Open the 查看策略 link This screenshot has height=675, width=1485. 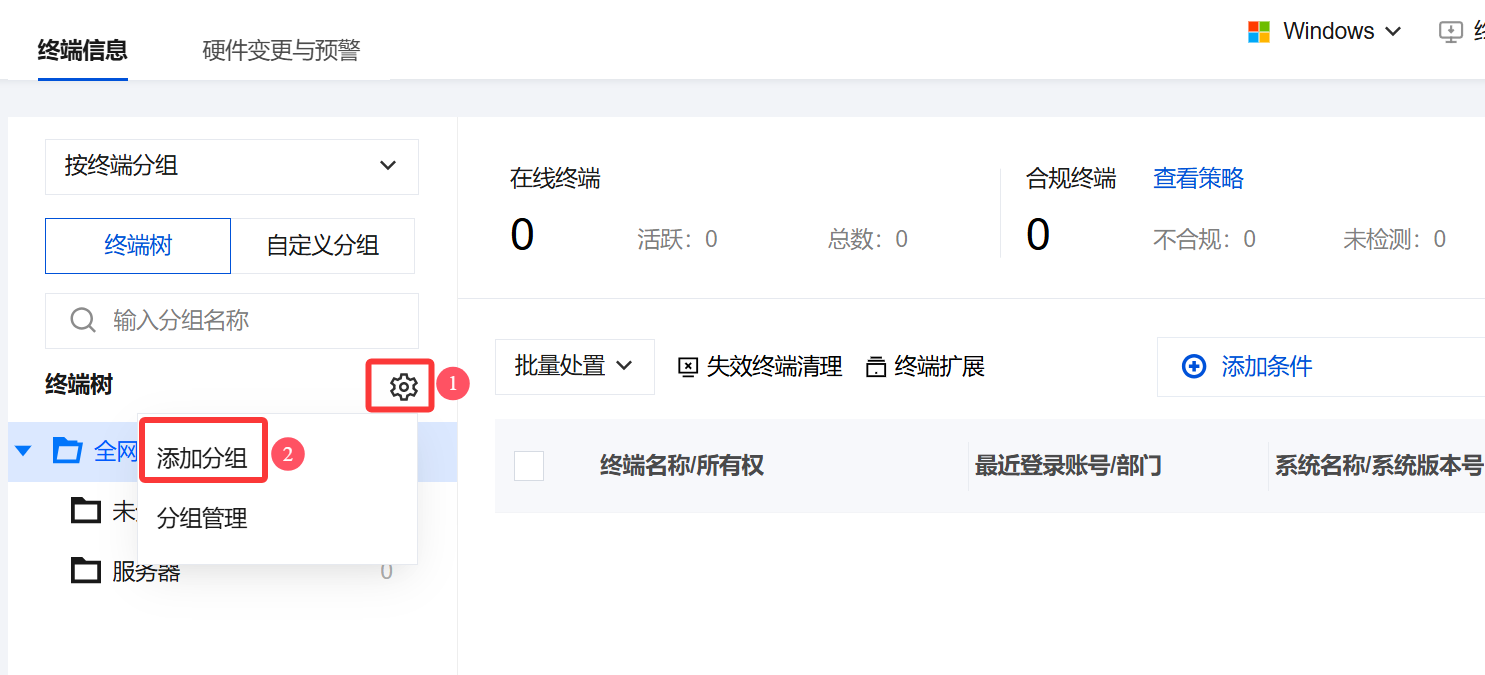click(1198, 179)
